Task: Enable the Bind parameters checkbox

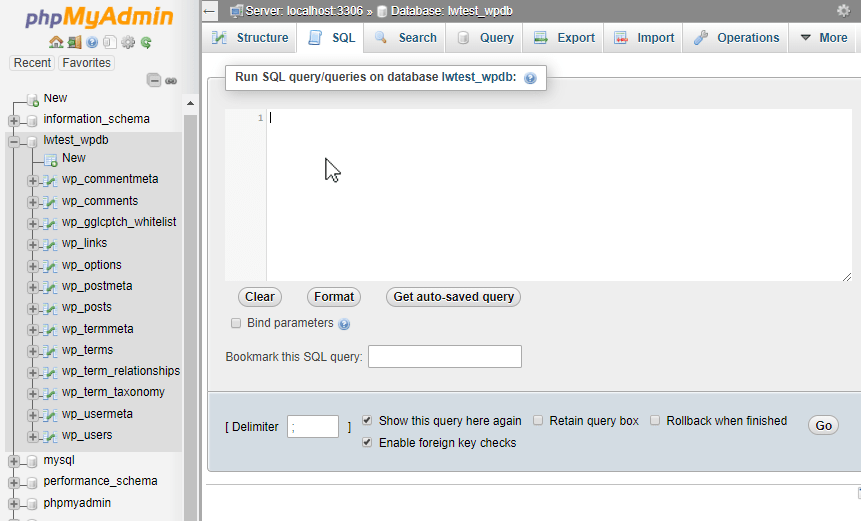Action: [236, 323]
